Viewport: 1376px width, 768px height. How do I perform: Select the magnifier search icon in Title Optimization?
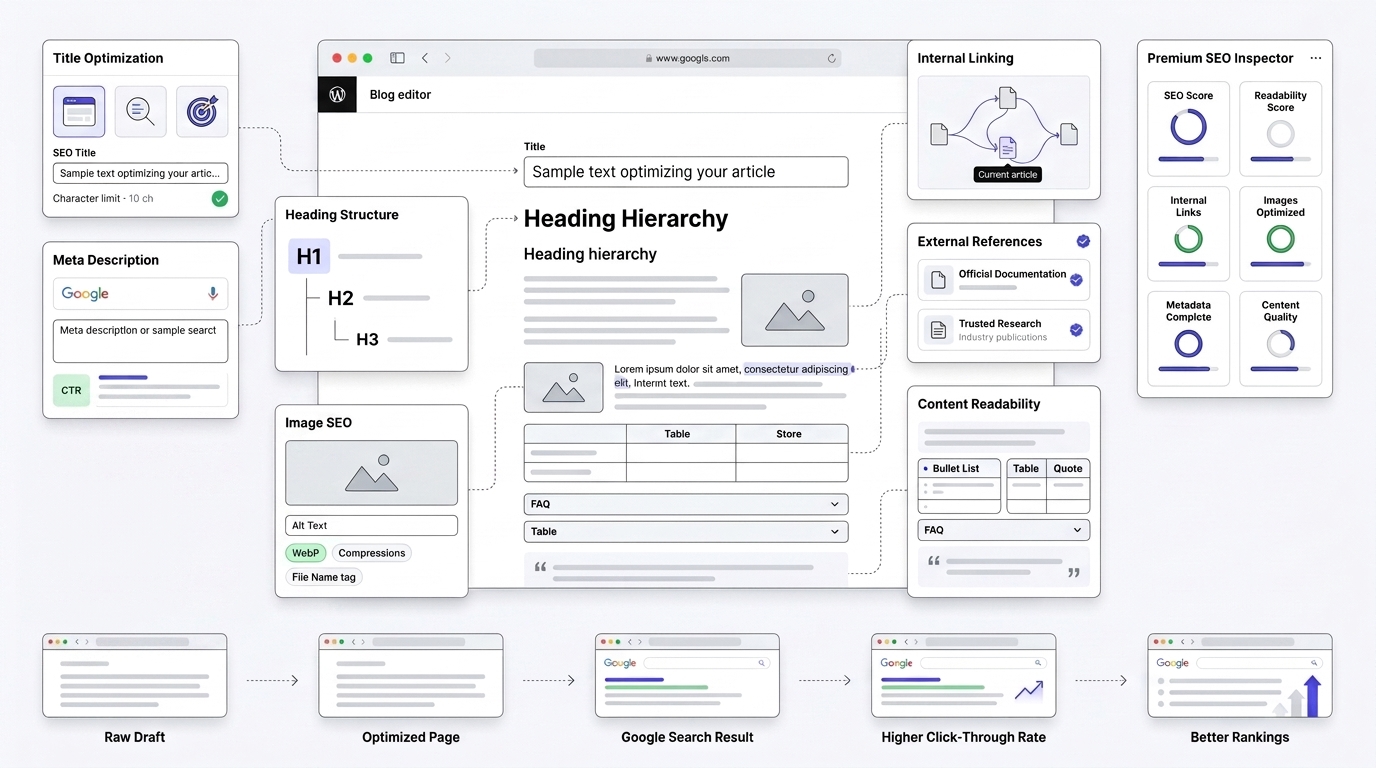pos(140,111)
